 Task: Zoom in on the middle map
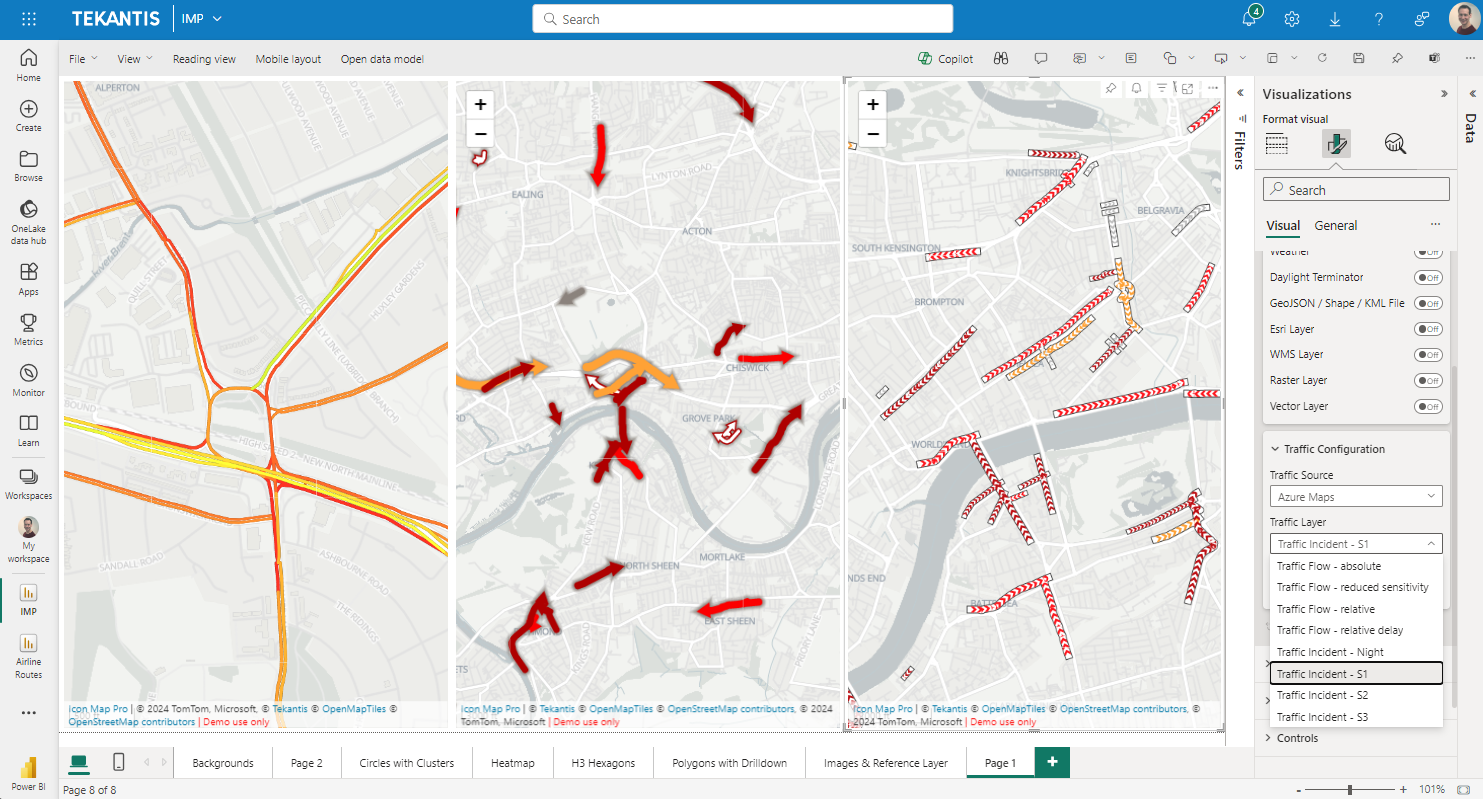(480, 103)
